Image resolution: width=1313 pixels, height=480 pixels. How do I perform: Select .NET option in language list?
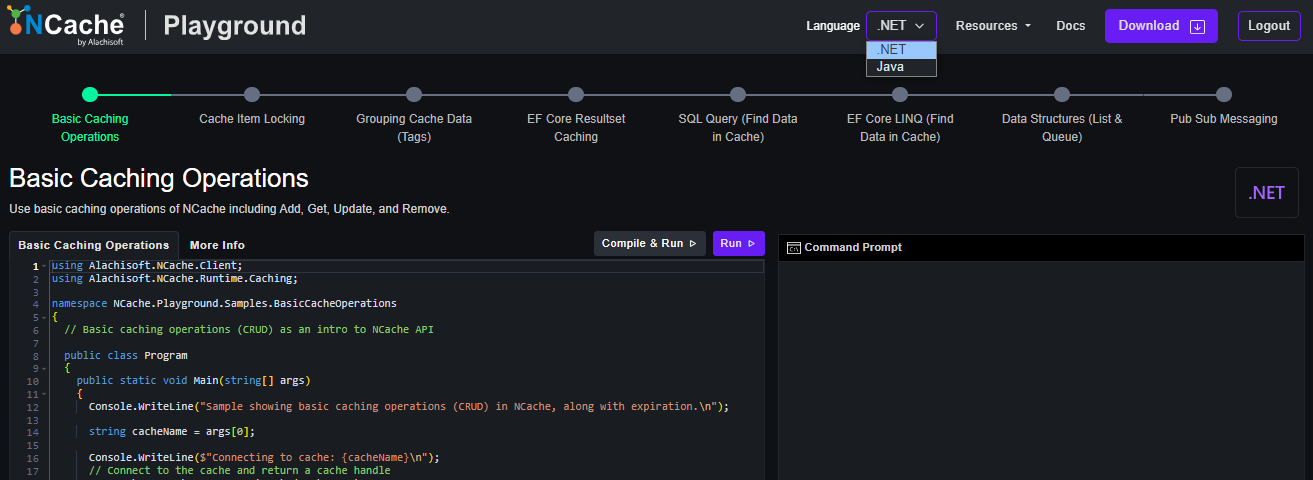(x=901, y=50)
